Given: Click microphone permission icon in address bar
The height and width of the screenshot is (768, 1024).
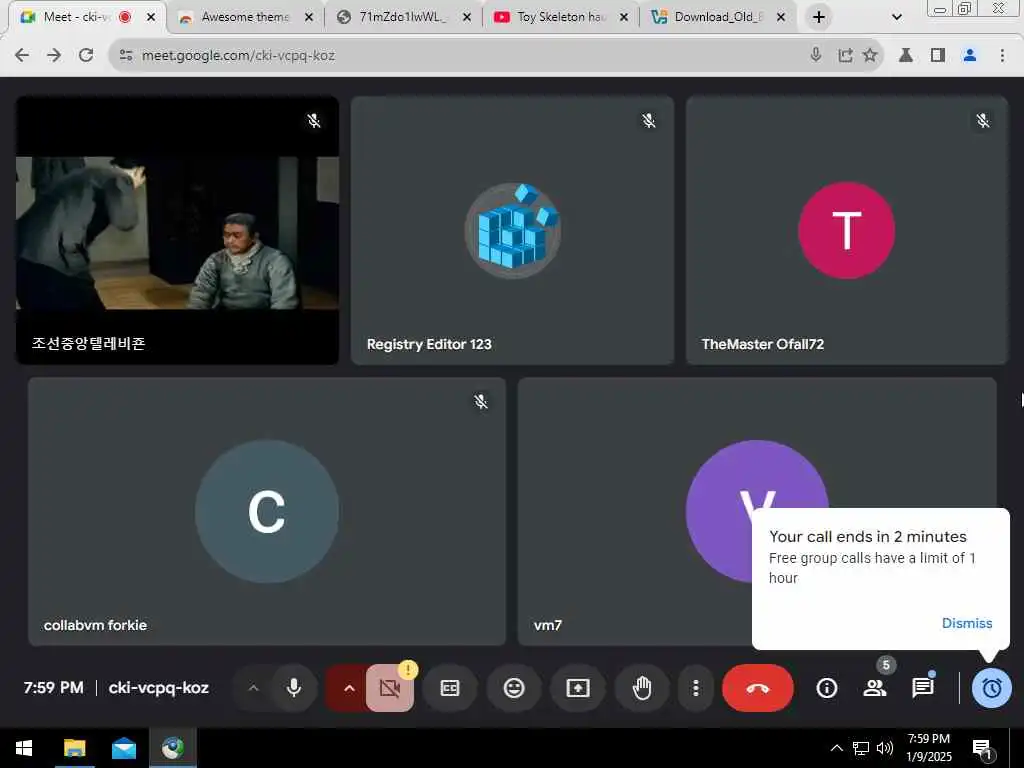Looking at the screenshot, I should tap(816, 56).
